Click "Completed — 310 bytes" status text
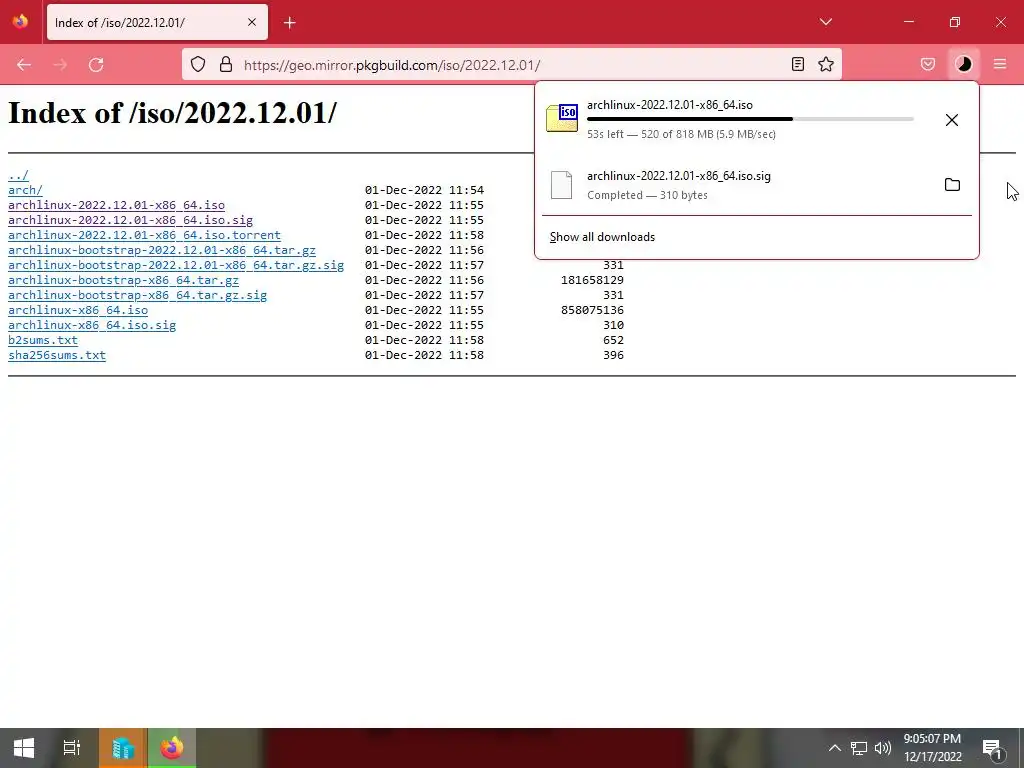The height and width of the screenshot is (768, 1024). tap(647, 195)
